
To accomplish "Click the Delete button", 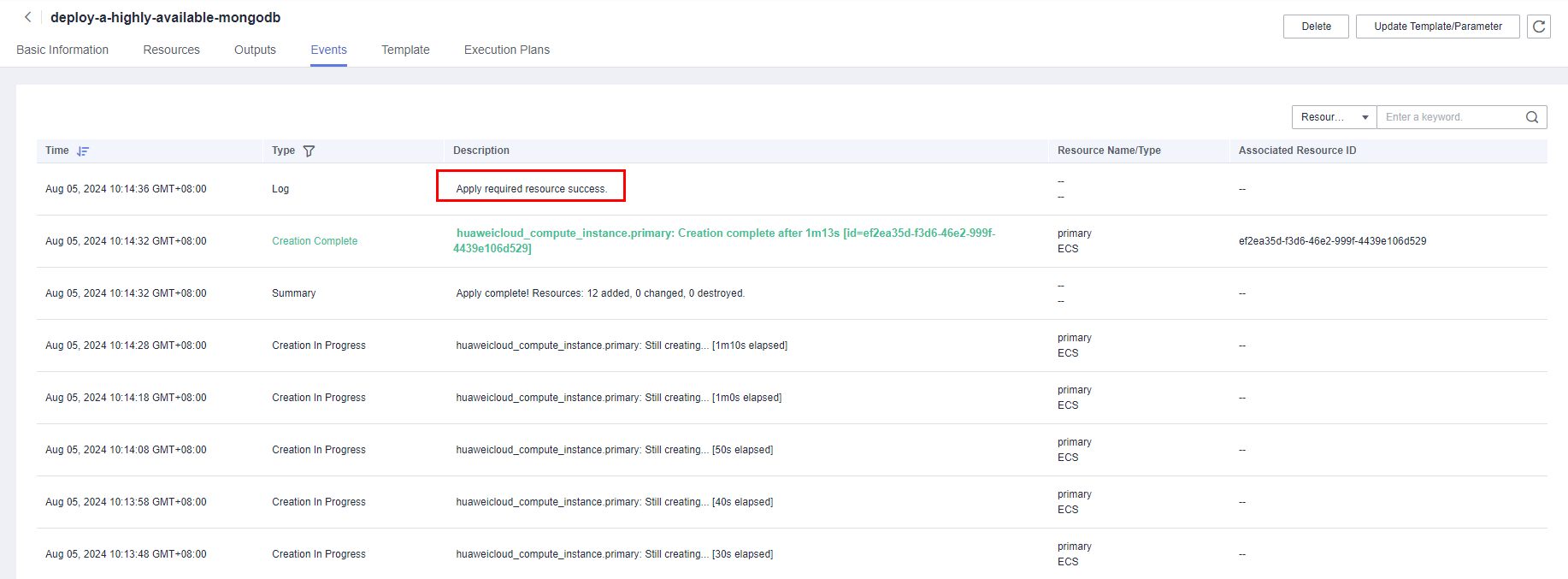I will tap(1315, 27).
